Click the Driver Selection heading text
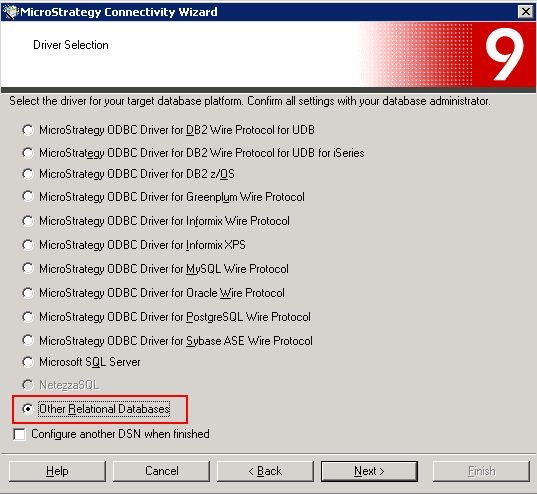This screenshot has width=537, height=494. coord(71,45)
